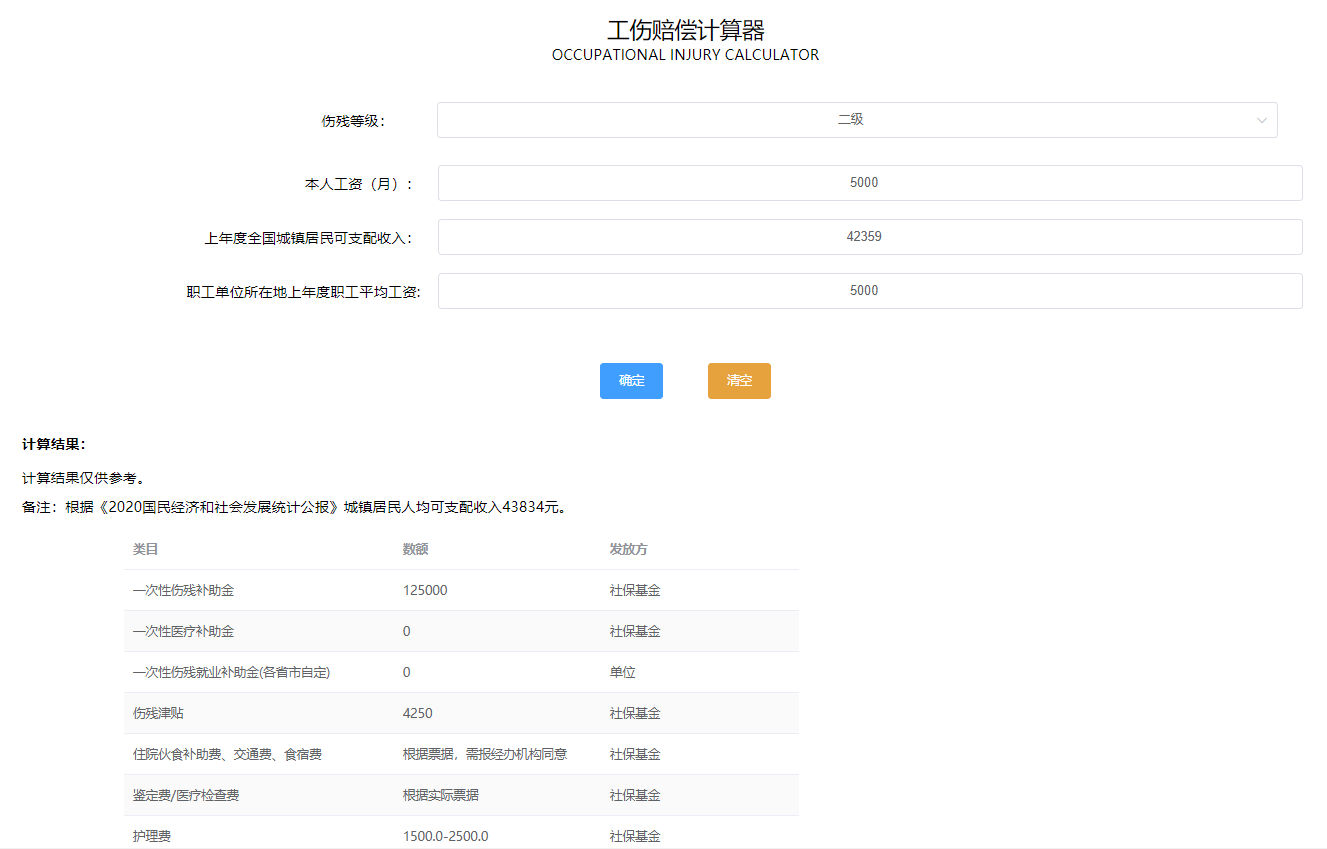This screenshot has width=1327, height=849.
Task: Click the 鉴定费/医疗检查费 row label
Action: point(185,795)
